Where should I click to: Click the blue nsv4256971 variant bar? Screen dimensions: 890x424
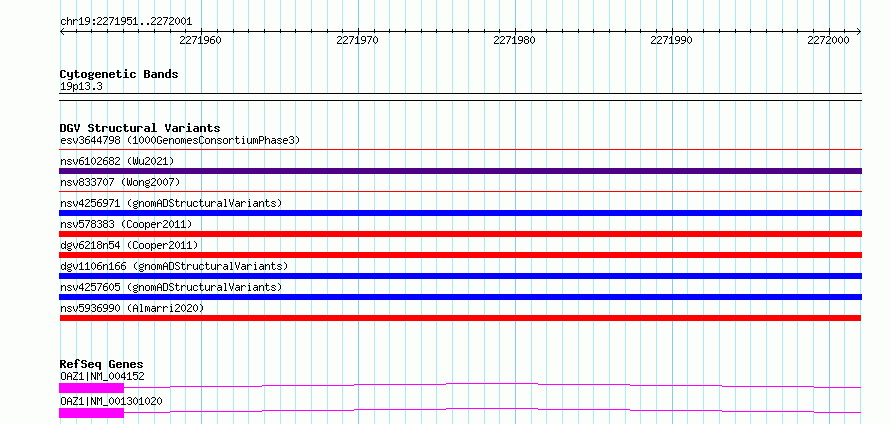coord(461,213)
